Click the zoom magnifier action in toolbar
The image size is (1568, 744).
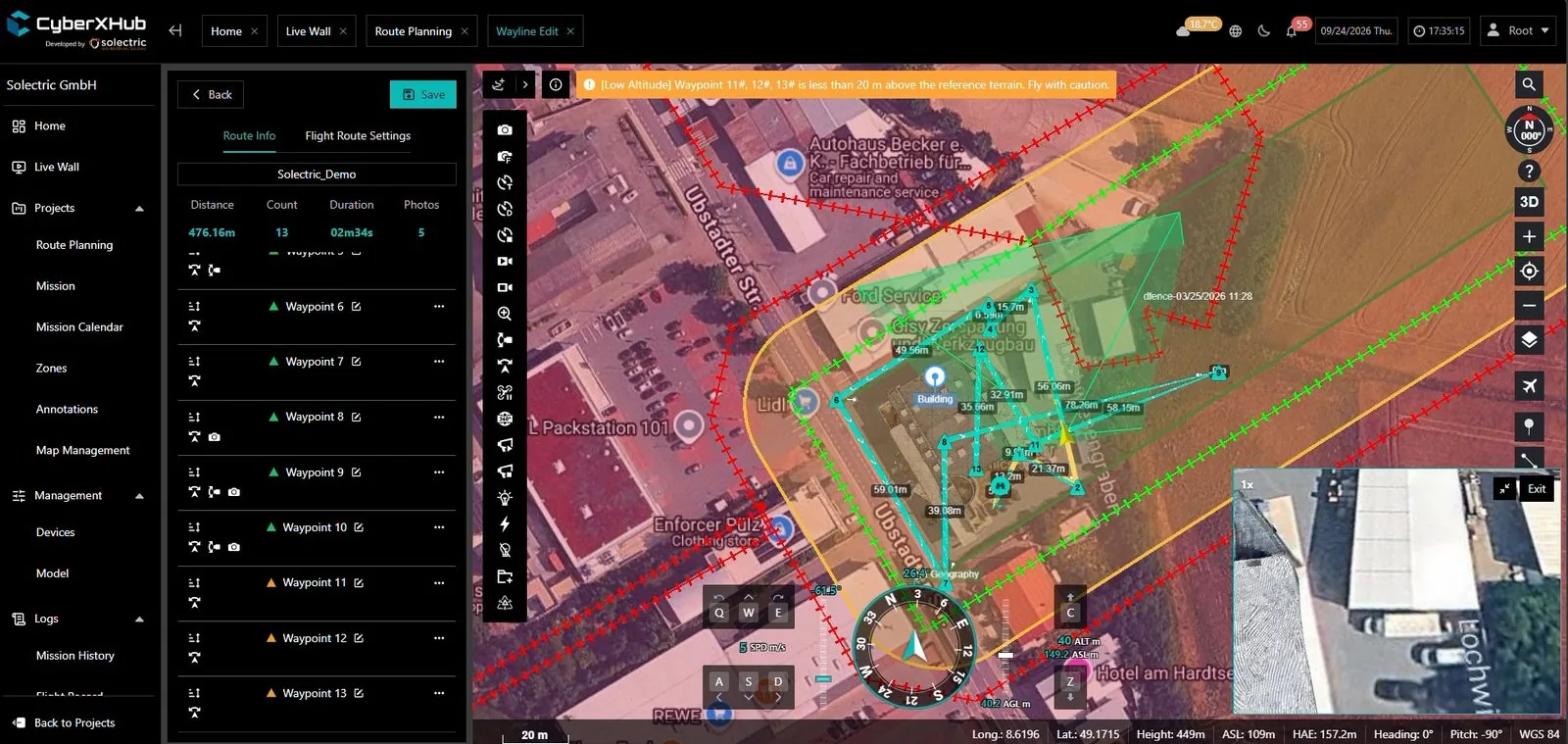click(x=505, y=314)
